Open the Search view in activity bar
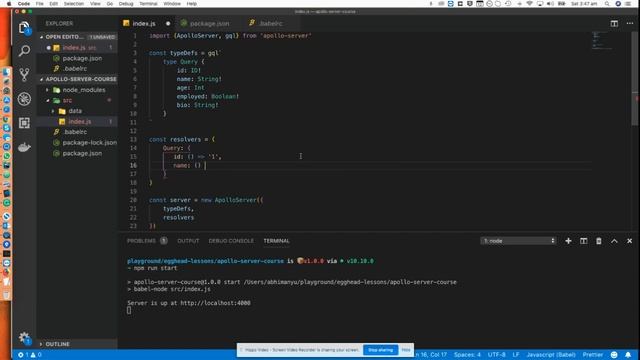This screenshot has width=640, height=360. 24,51
